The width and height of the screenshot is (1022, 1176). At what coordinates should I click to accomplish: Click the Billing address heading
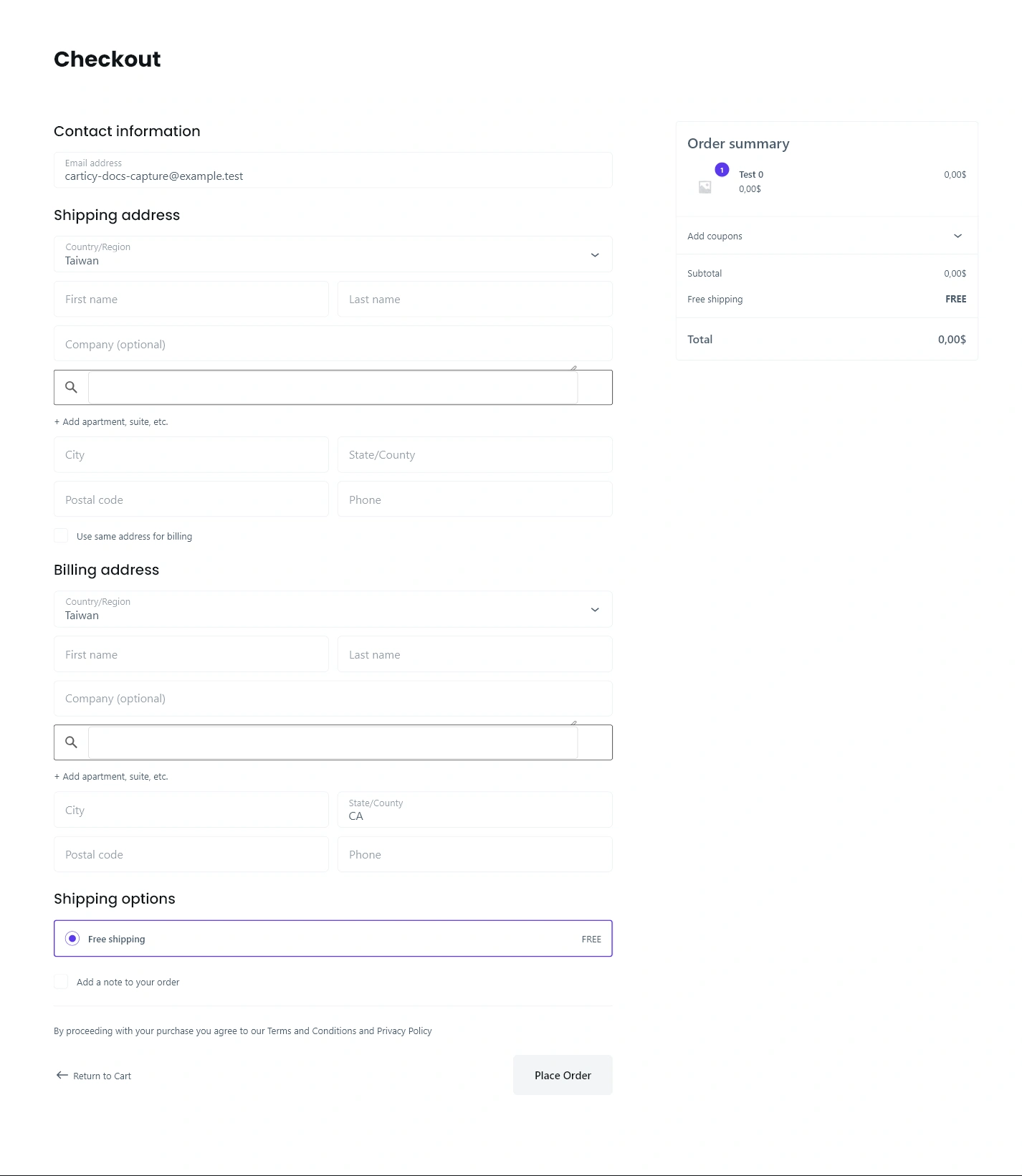coord(106,570)
